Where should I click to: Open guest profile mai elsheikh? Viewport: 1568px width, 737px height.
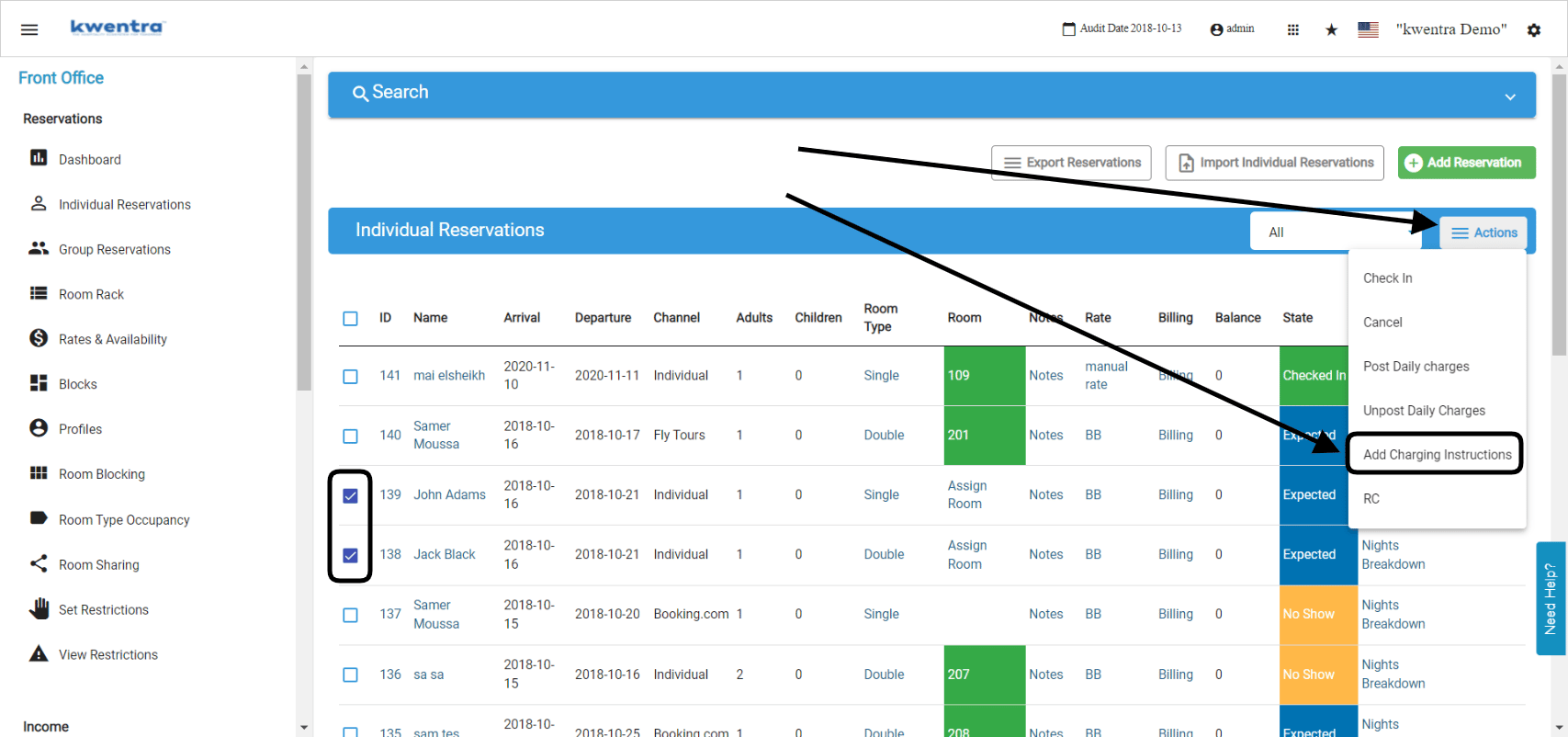(x=449, y=375)
